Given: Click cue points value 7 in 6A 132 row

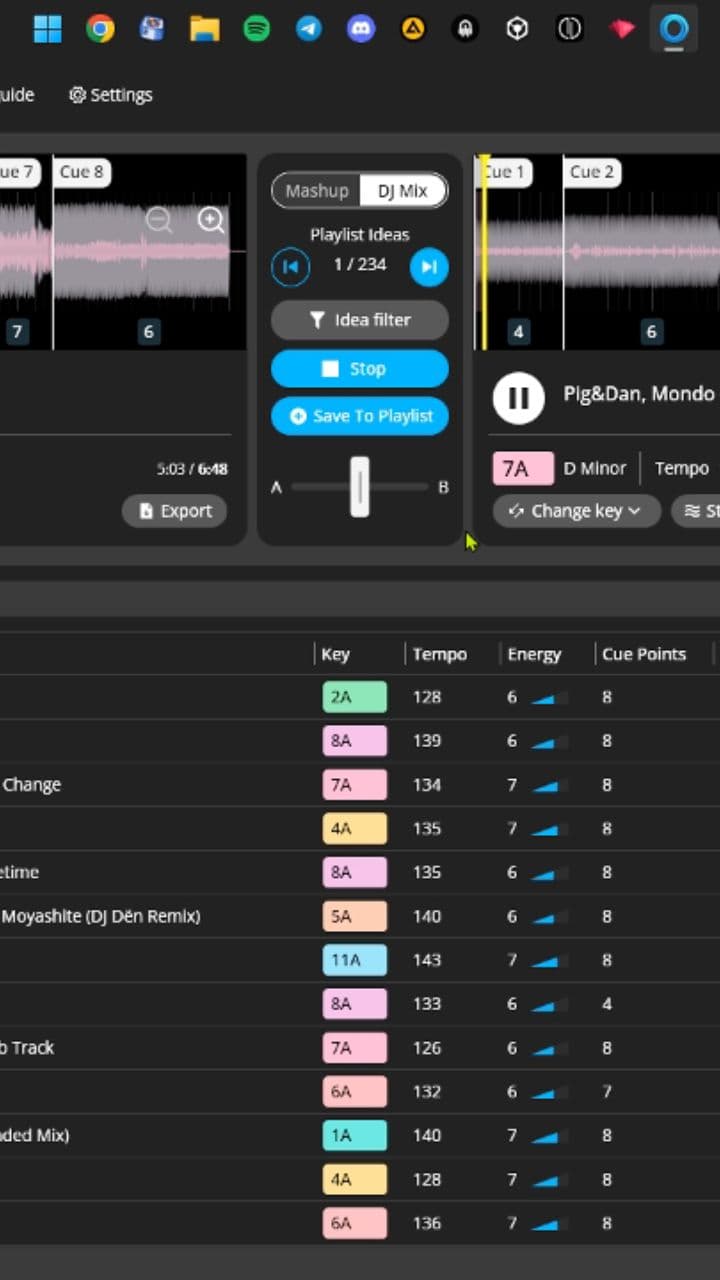Looking at the screenshot, I should pyautogui.click(x=607, y=1092).
